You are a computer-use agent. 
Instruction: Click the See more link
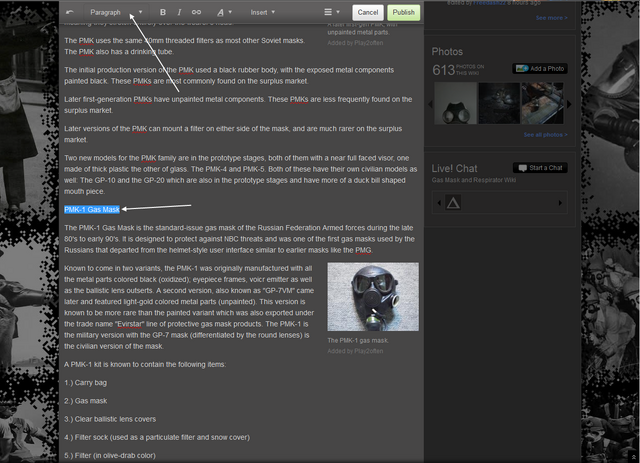[551, 18]
